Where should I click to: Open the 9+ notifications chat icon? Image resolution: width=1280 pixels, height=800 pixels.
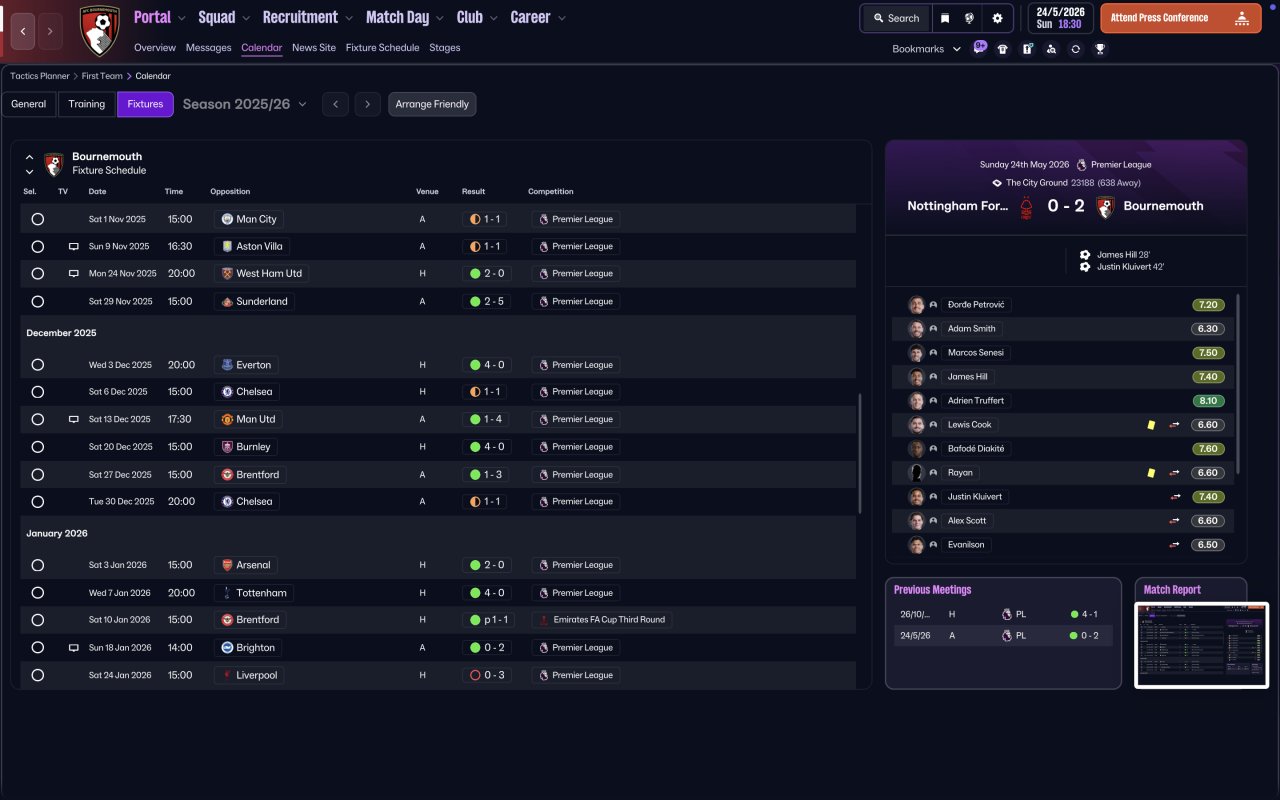click(x=980, y=48)
